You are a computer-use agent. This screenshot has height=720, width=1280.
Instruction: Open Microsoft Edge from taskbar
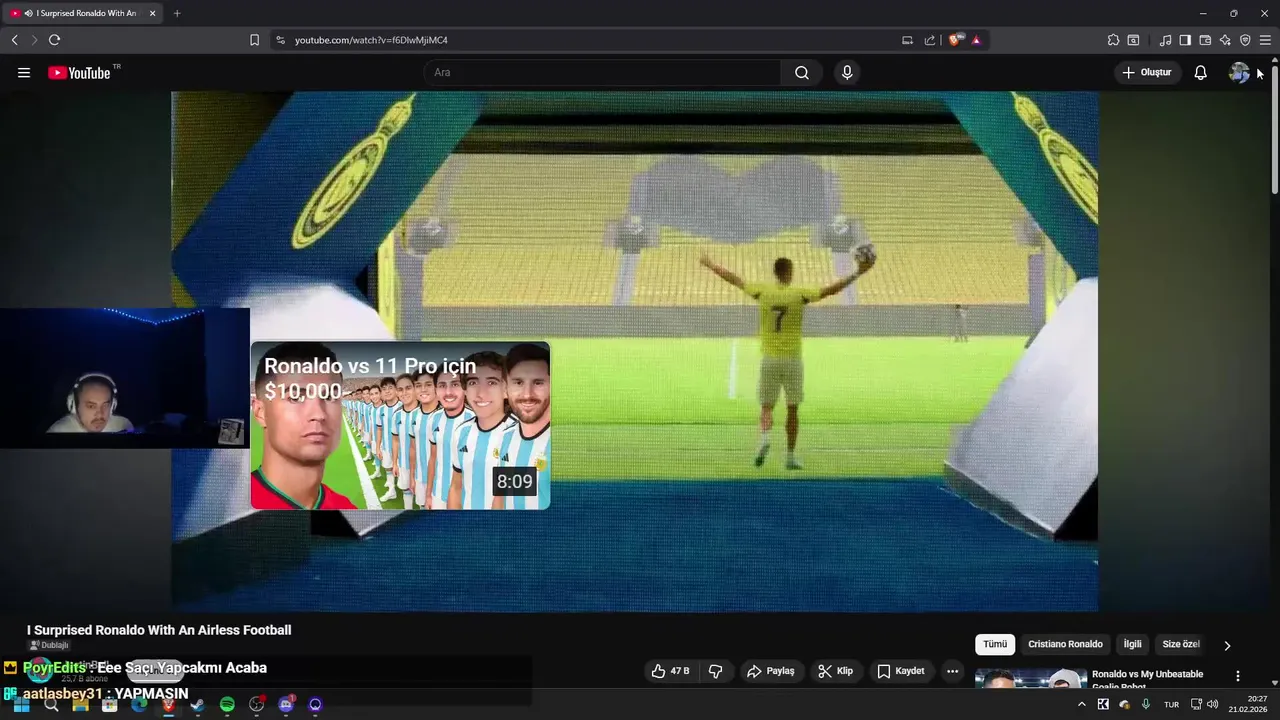pyautogui.click(x=138, y=704)
